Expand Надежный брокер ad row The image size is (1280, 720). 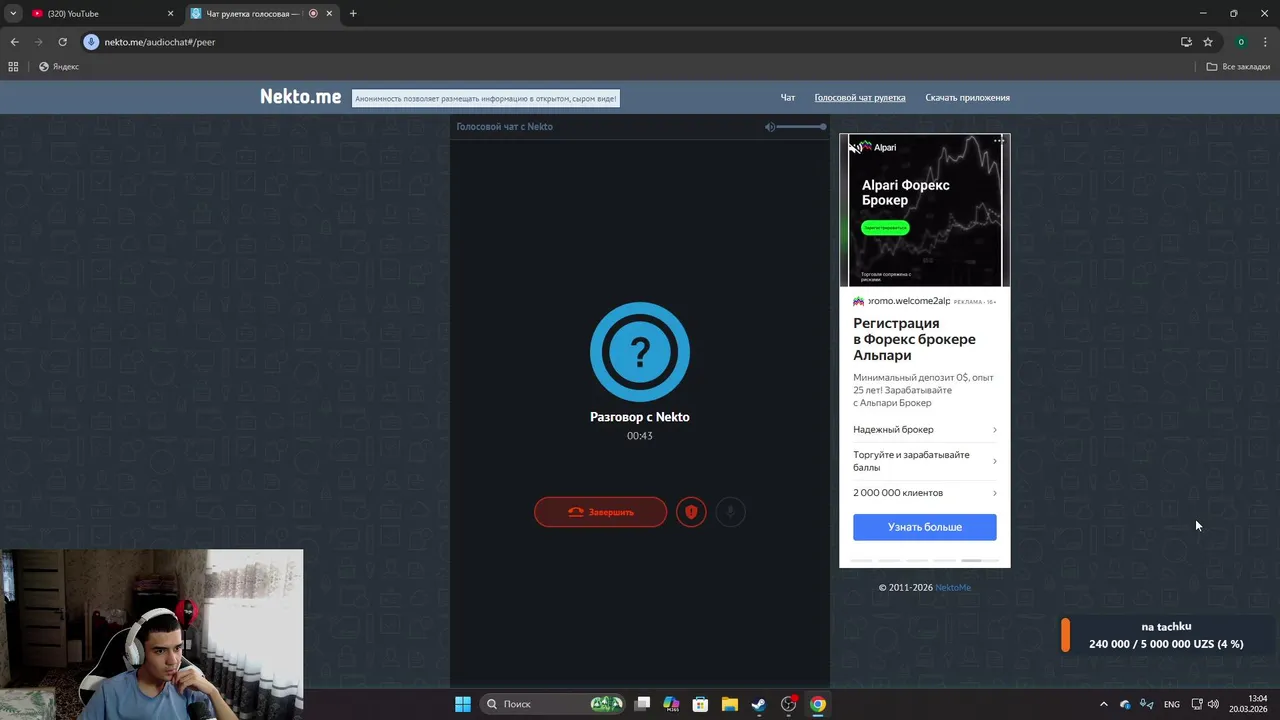tap(925, 430)
